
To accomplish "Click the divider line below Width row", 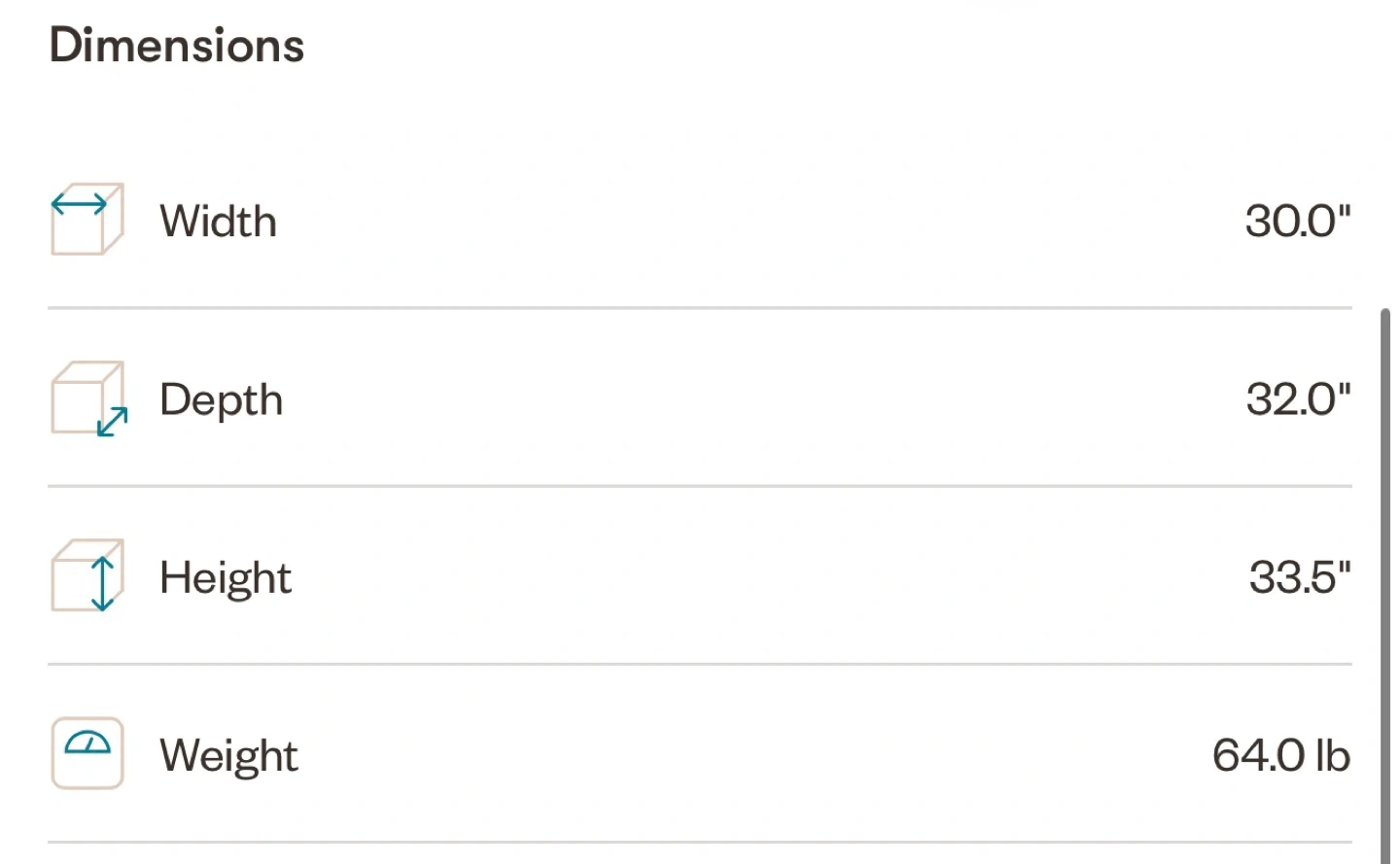I will click(x=700, y=308).
